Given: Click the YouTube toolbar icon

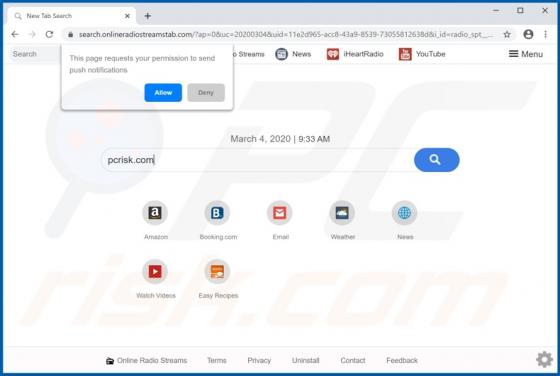Looking at the screenshot, I should pyautogui.click(x=405, y=54).
